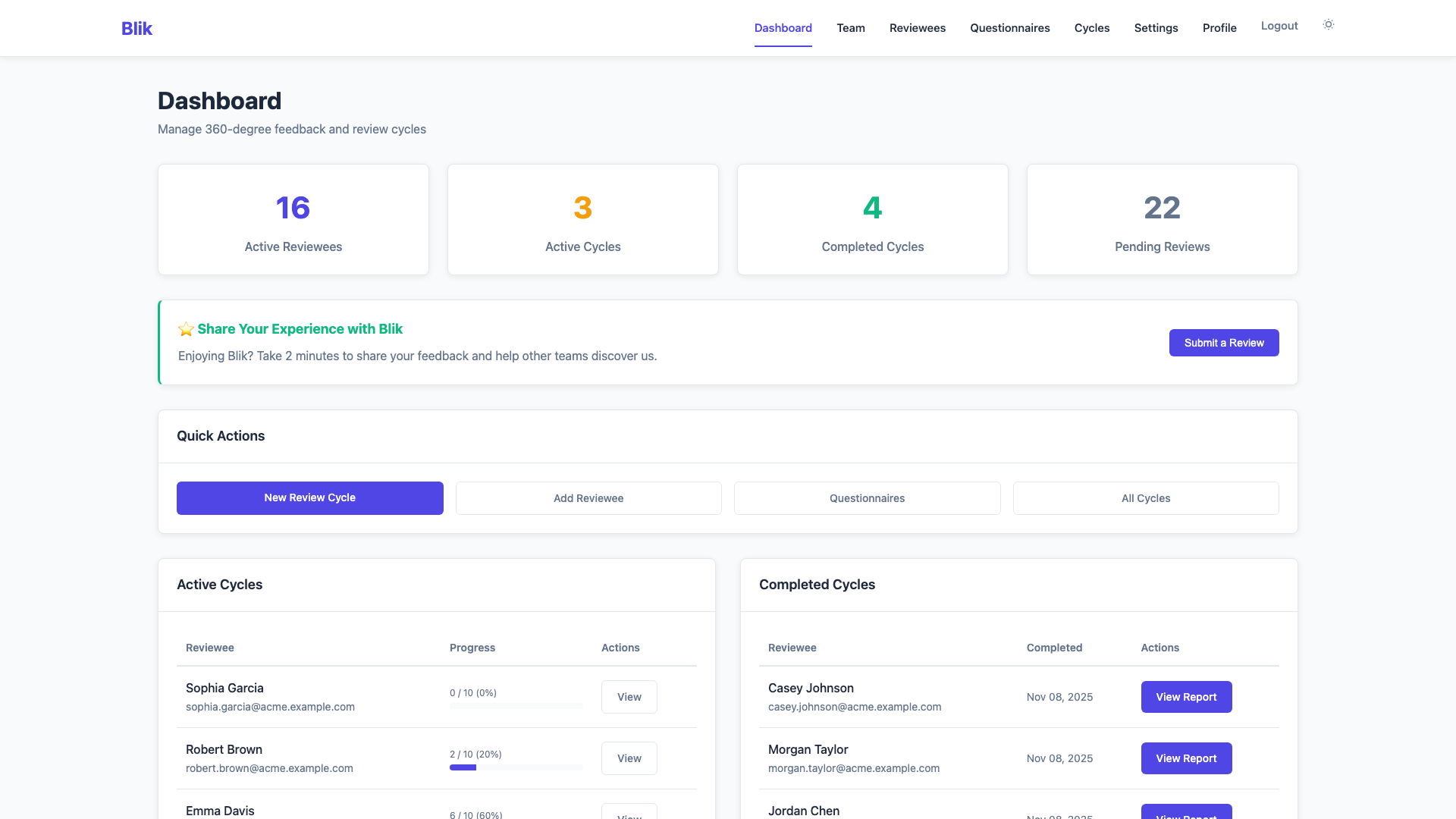View Report for Casey Johnson
This screenshot has width=1456, height=819.
point(1186,696)
